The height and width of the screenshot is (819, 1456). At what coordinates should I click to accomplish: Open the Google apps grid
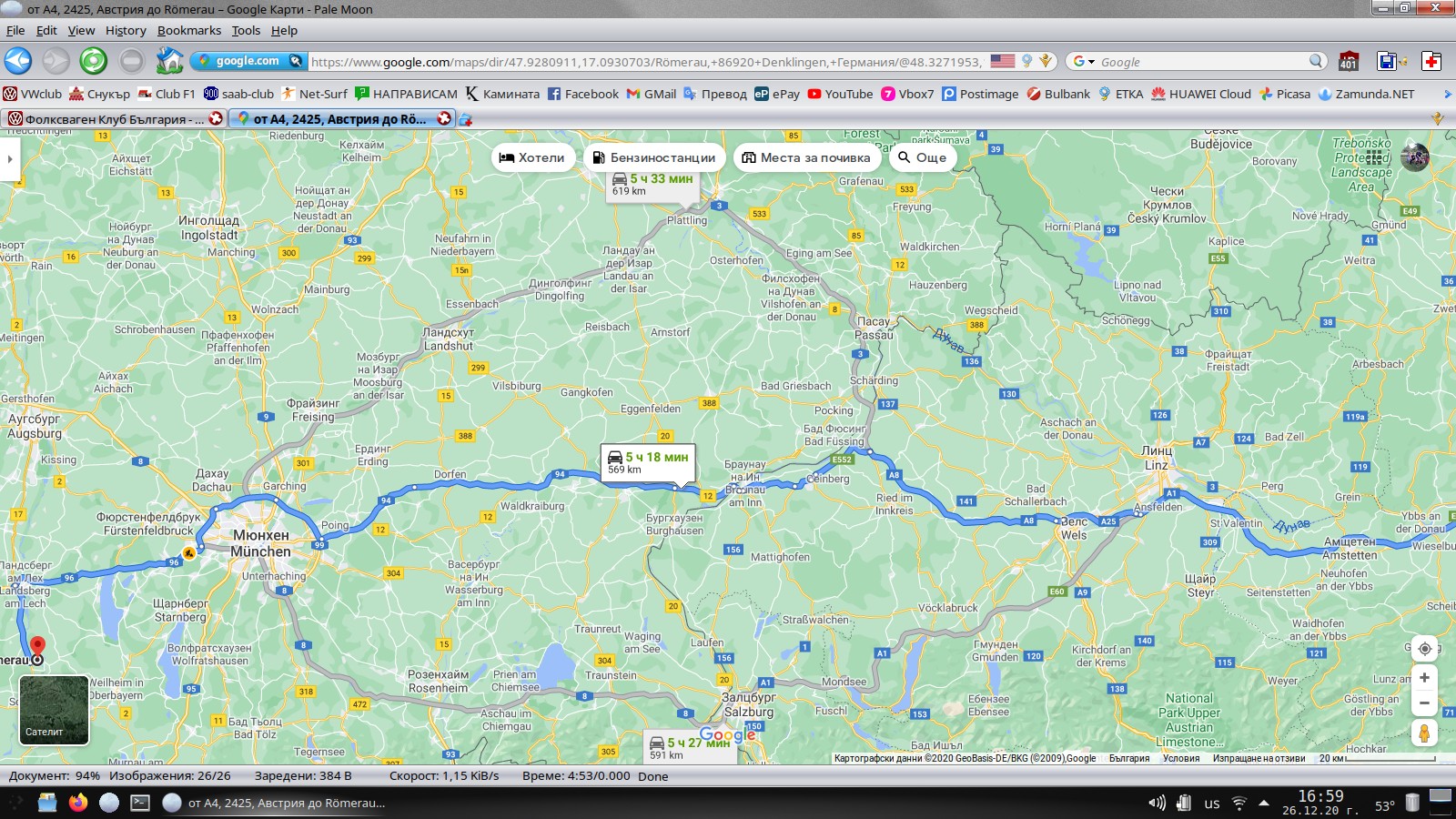[1375, 157]
